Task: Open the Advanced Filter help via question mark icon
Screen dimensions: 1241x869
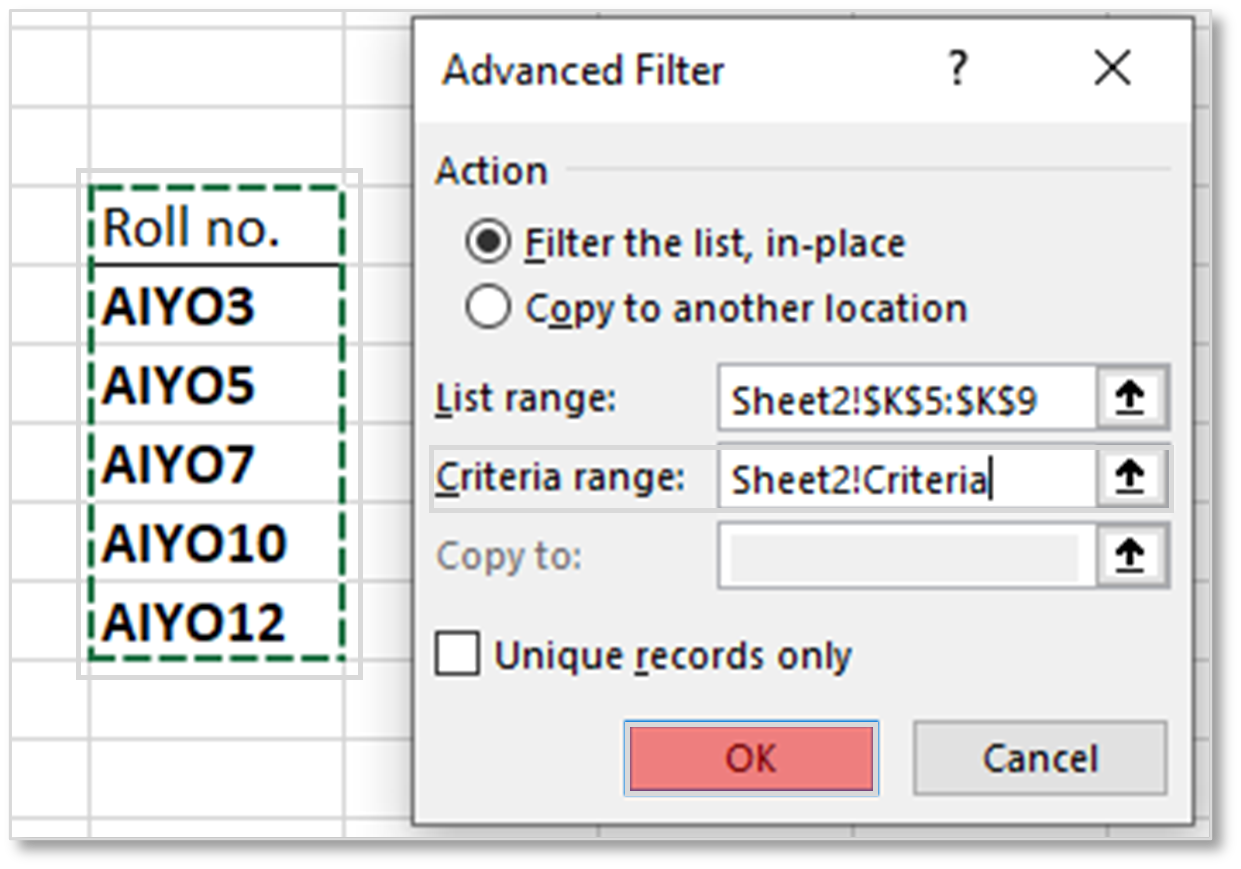Action: pyautogui.click(x=957, y=68)
